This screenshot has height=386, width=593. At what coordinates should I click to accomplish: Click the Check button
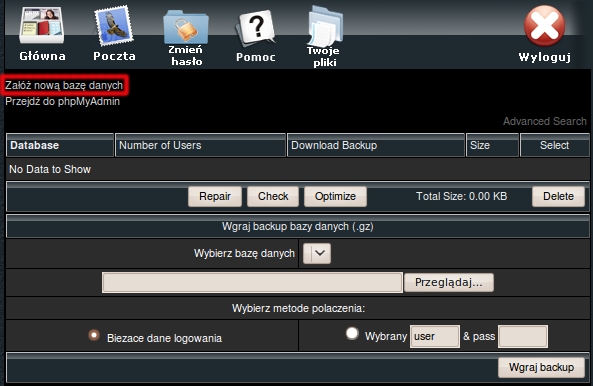click(x=273, y=196)
